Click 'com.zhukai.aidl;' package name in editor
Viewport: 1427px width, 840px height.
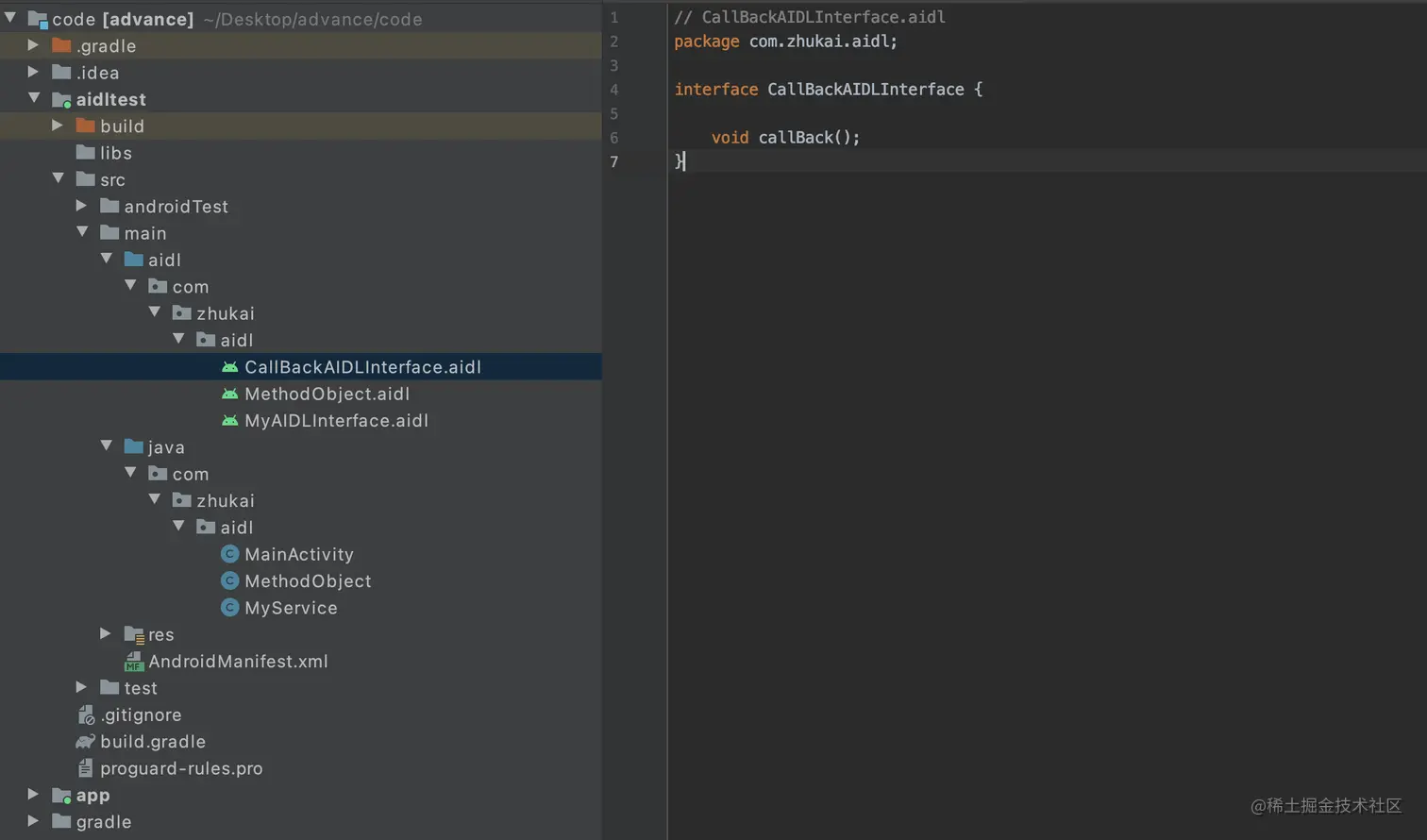tap(823, 42)
